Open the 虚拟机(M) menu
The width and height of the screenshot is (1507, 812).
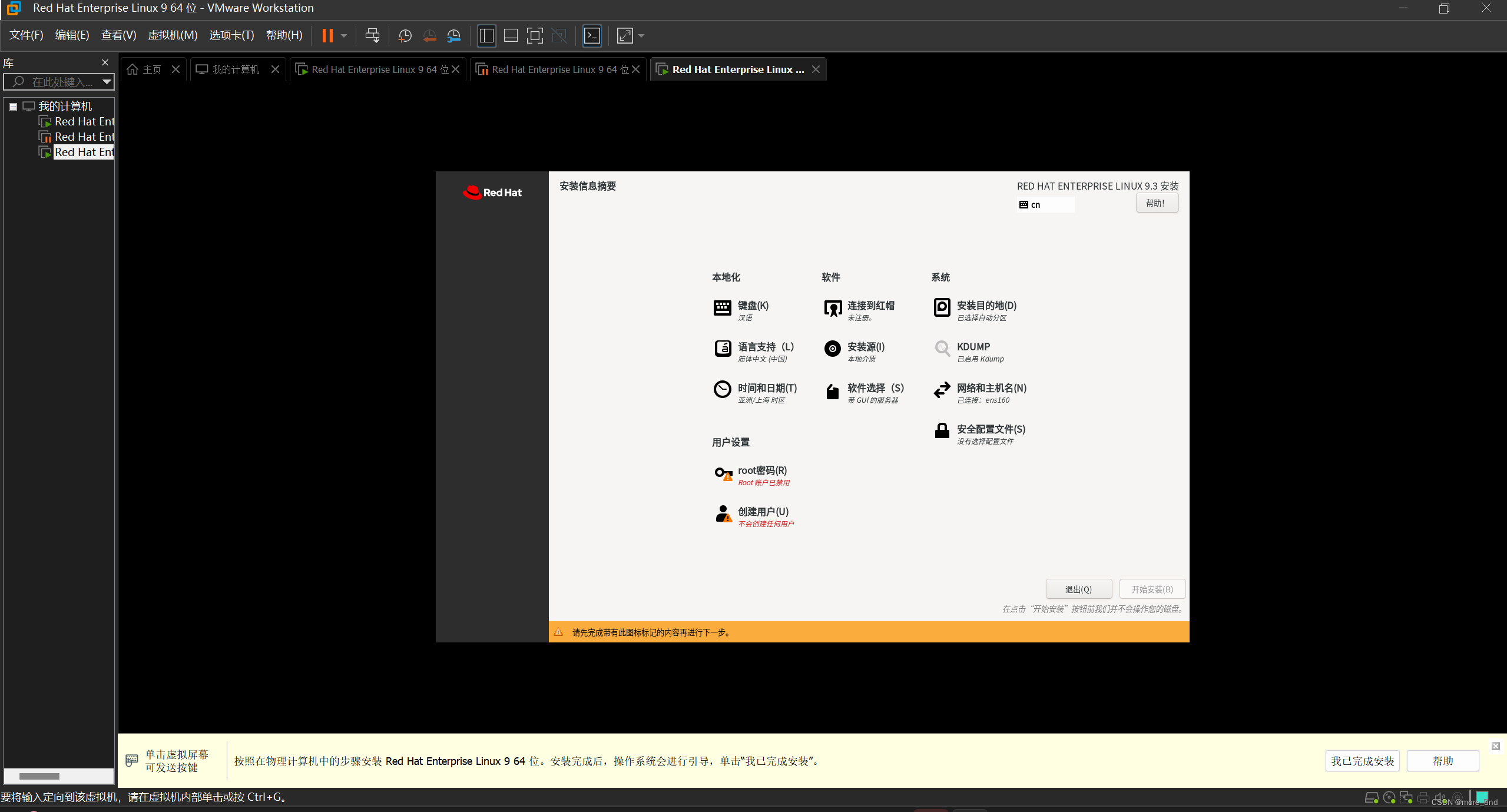tap(172, 35)
